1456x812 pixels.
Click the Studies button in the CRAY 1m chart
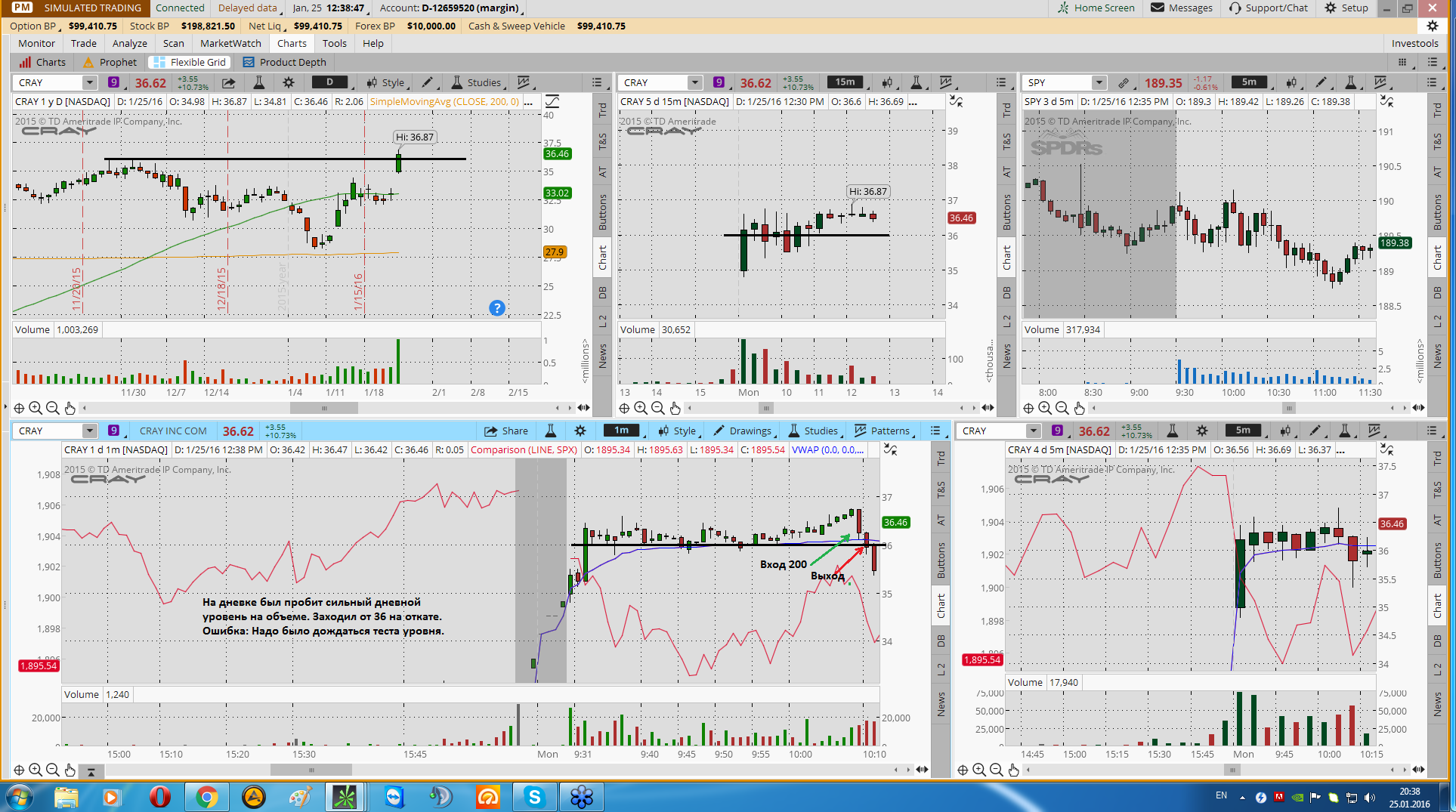click(x=813, y=431)
